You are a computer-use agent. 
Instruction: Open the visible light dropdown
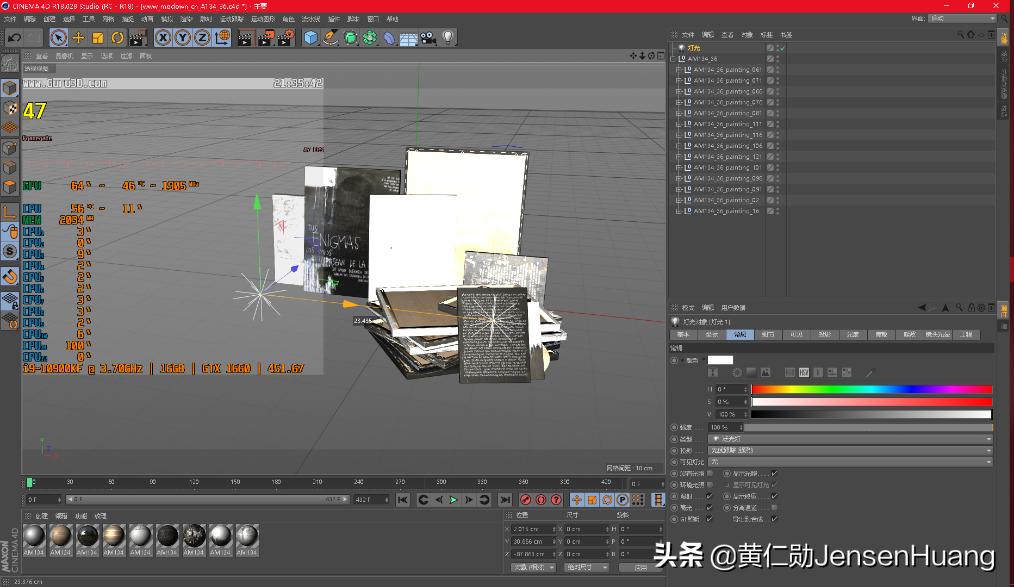click(x=850, y=462)
